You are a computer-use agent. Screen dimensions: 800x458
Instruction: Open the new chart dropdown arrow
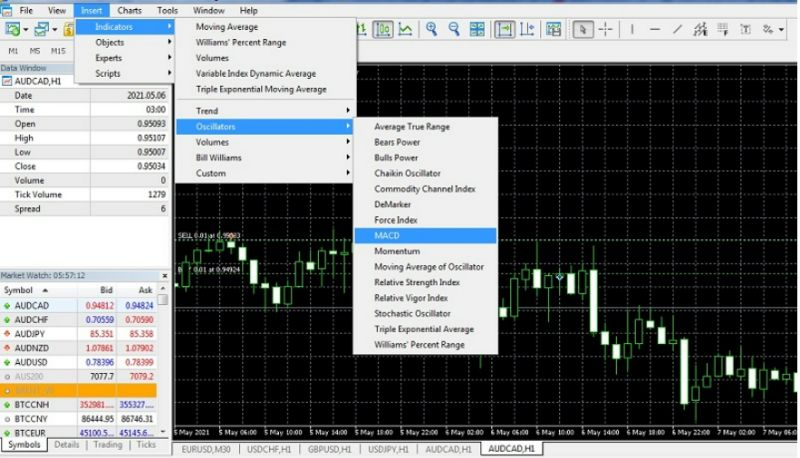26,30
